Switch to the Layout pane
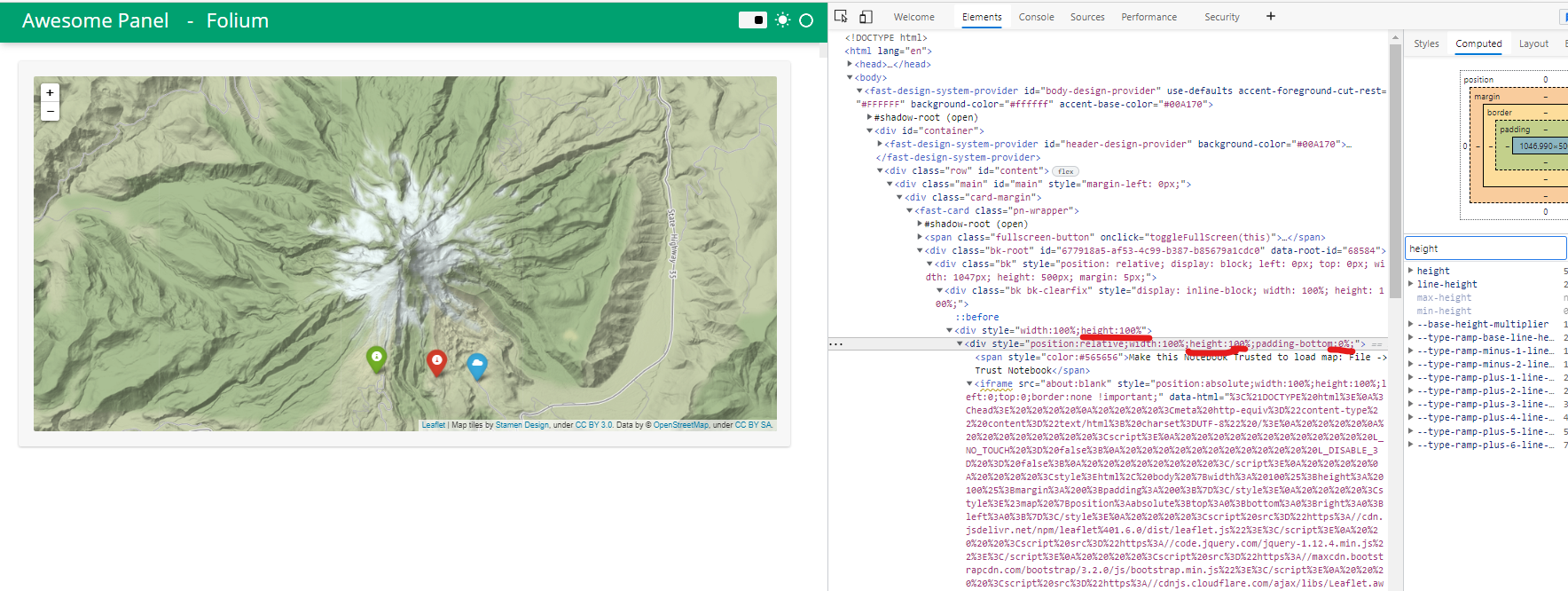The height and width of the screenshot is (591, 1568). point(1533,43)
